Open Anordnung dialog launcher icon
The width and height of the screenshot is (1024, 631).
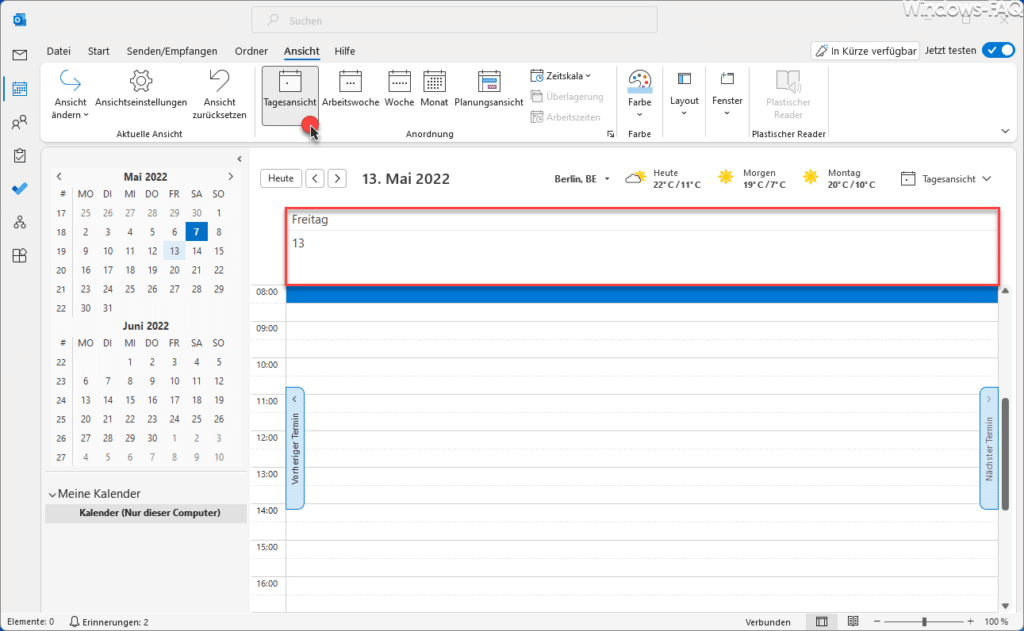click(x=611, y=134)
